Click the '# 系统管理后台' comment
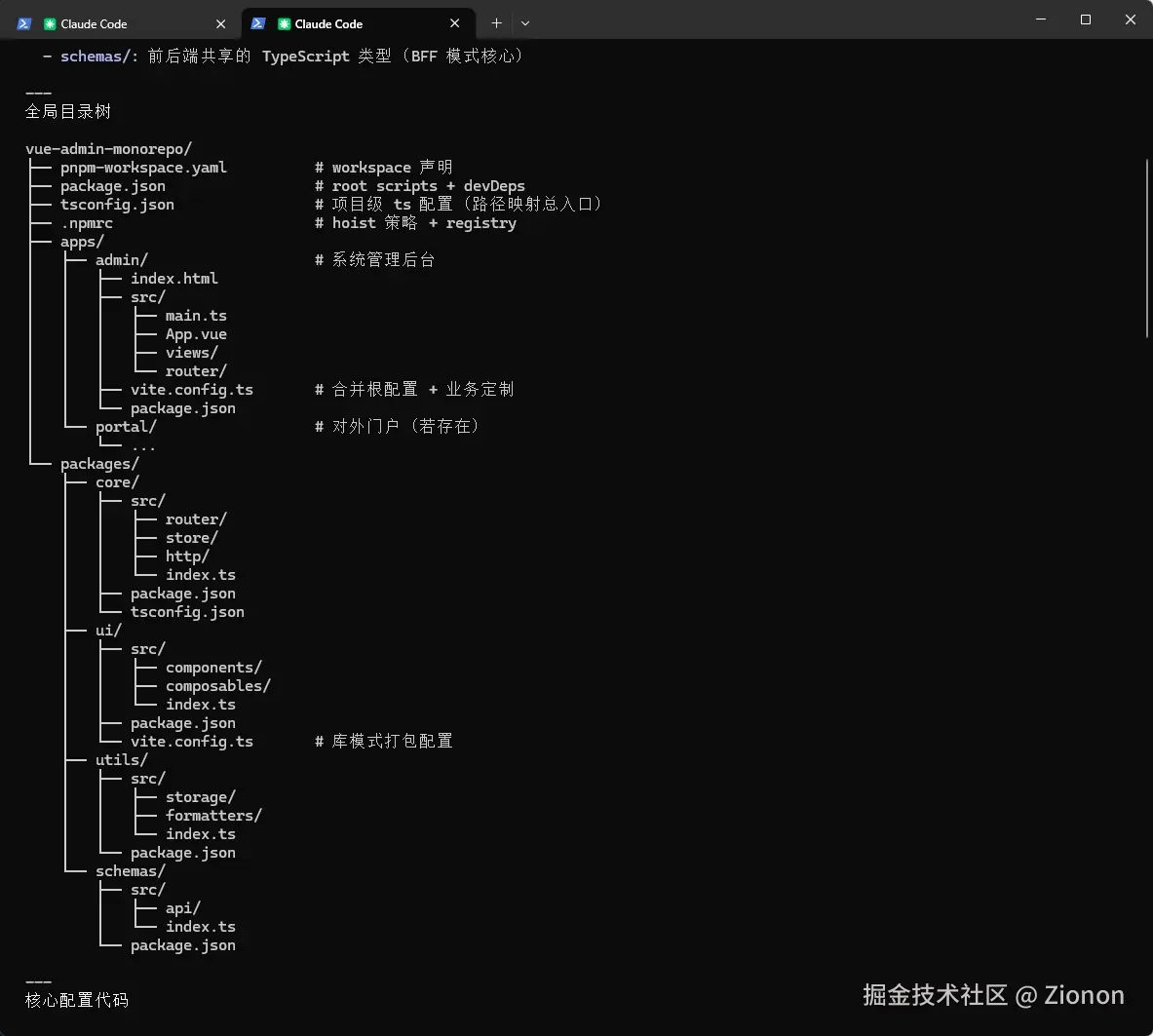 pos(375,259)
